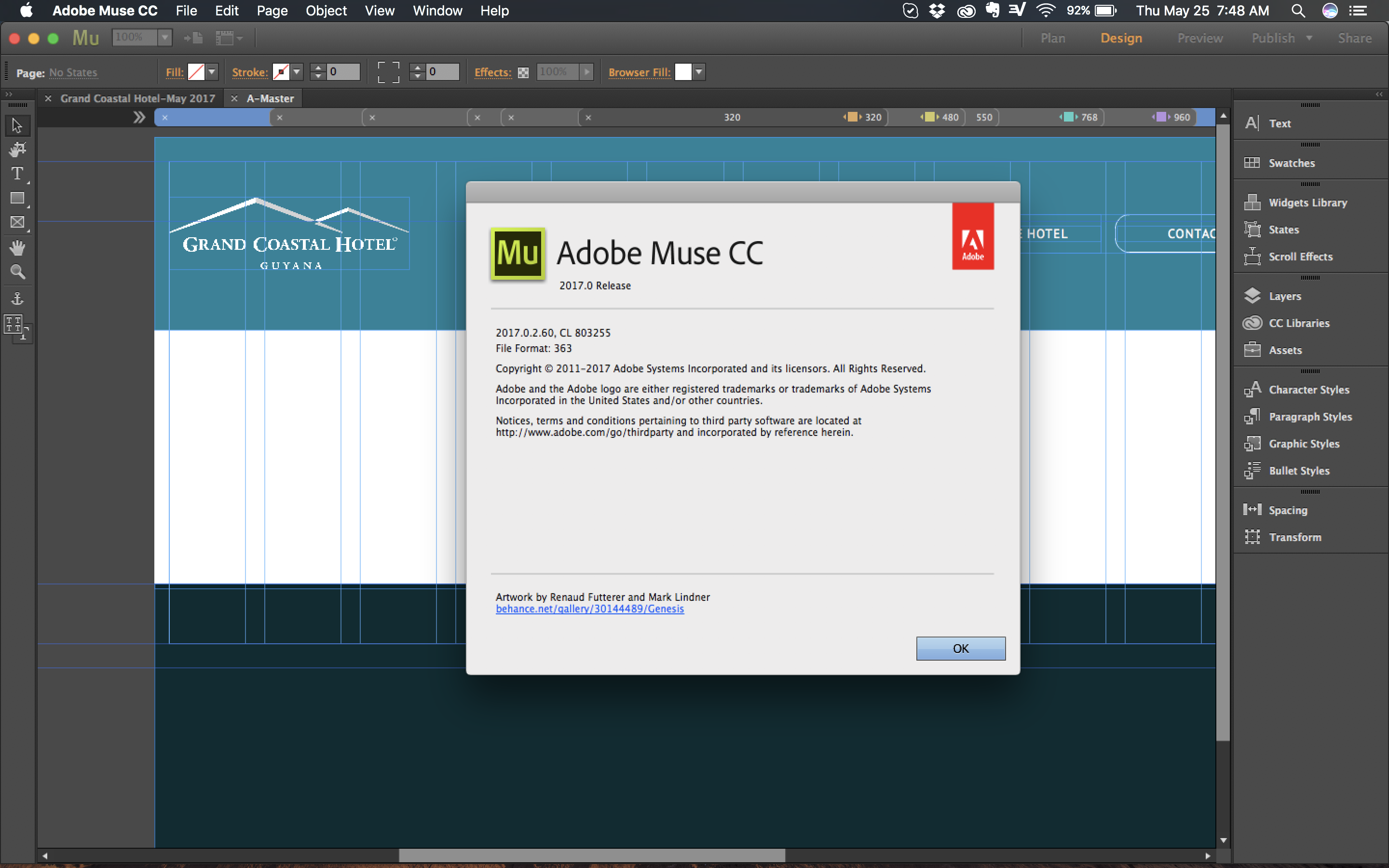The height and width of the screenshot is (868, 1389).
Task: Switch to Preview mode
Action: pos(1200,39)
